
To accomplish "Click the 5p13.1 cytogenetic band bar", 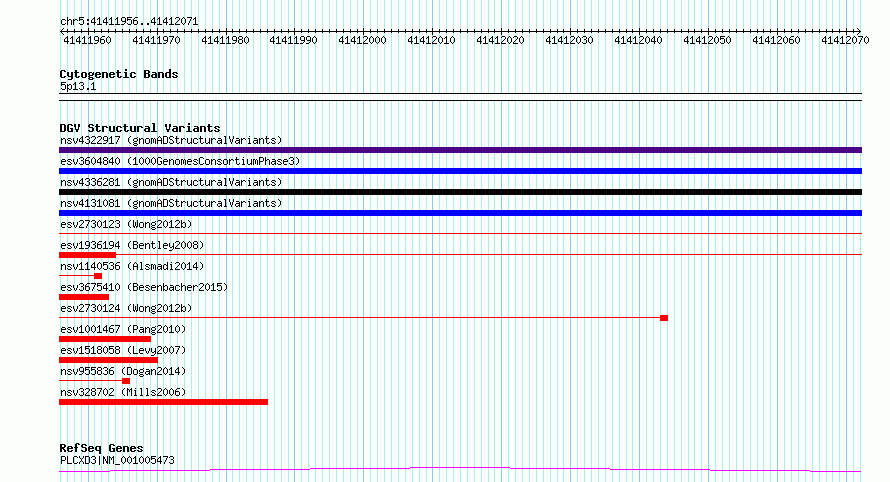I will pyautogui.click(x=460, y=97).
